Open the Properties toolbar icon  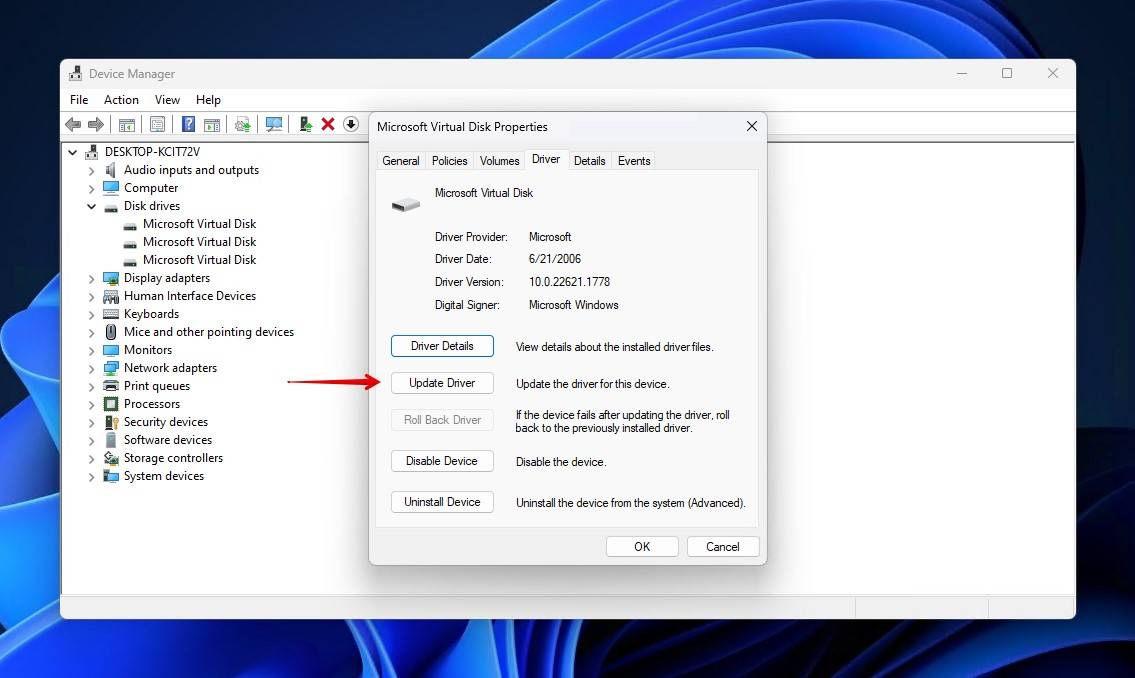click(x=157, y=124)
